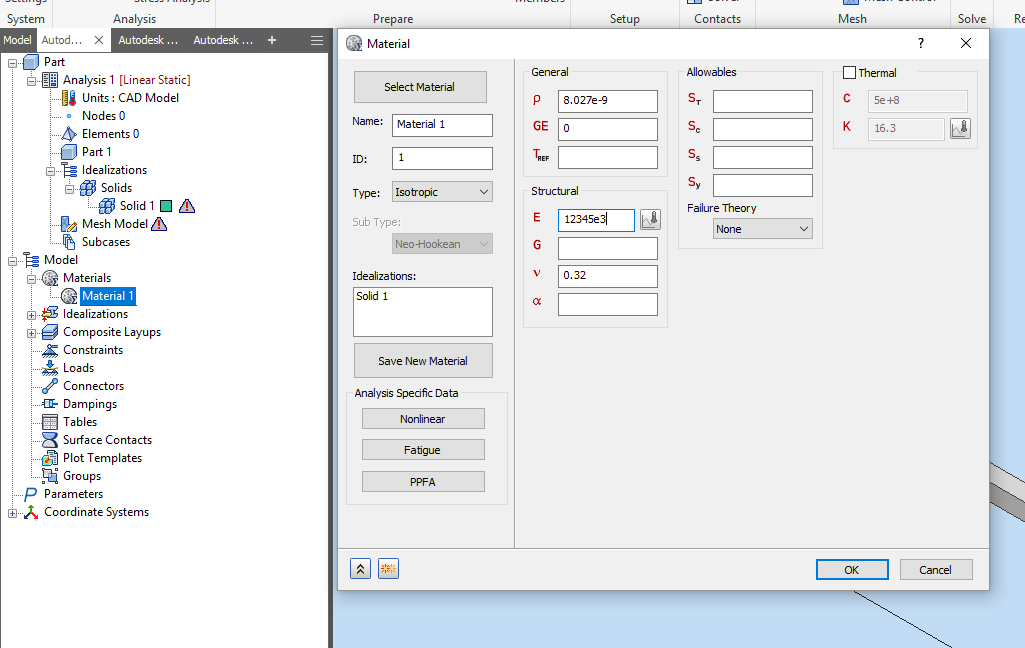This screenshot has width=1025, height=648.
Task: Click the Material dialog help question mark
Action: click(x=921, y=44)
